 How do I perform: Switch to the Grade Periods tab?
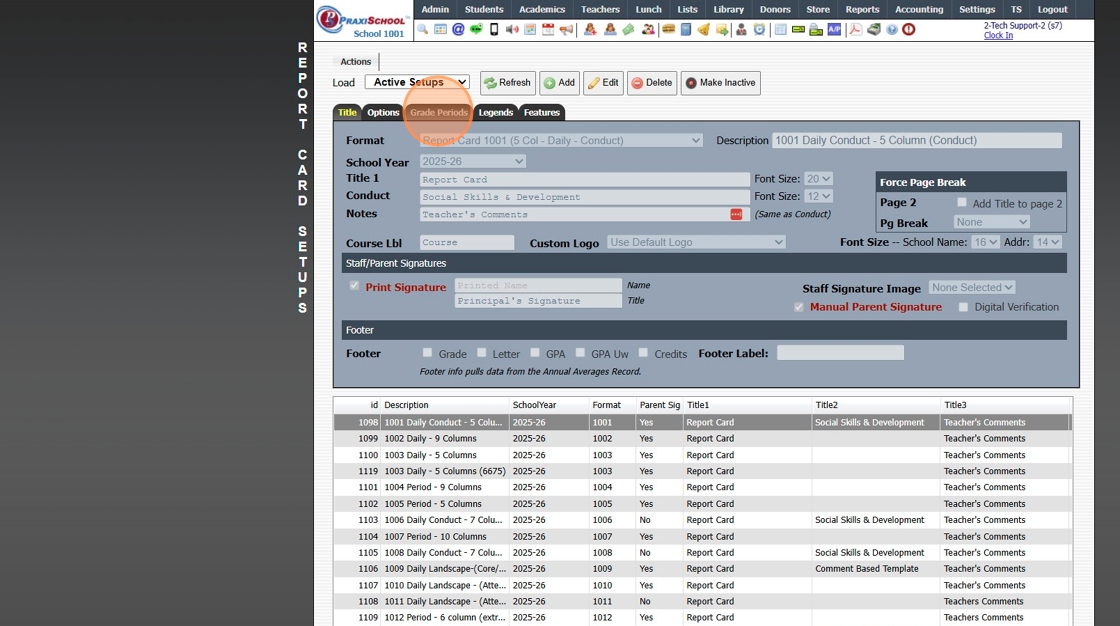[x=439, y=112]
